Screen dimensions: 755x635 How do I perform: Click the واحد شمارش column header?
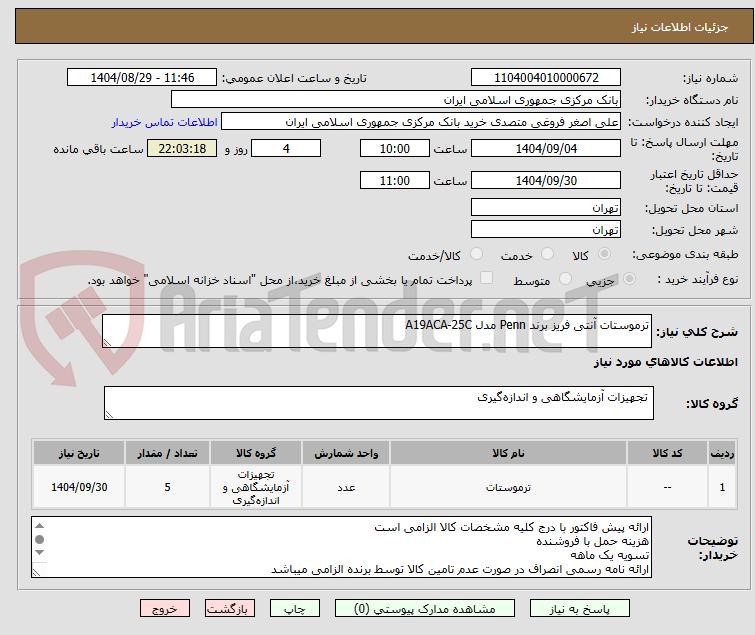pyautogui.click(x=346, y=453)
